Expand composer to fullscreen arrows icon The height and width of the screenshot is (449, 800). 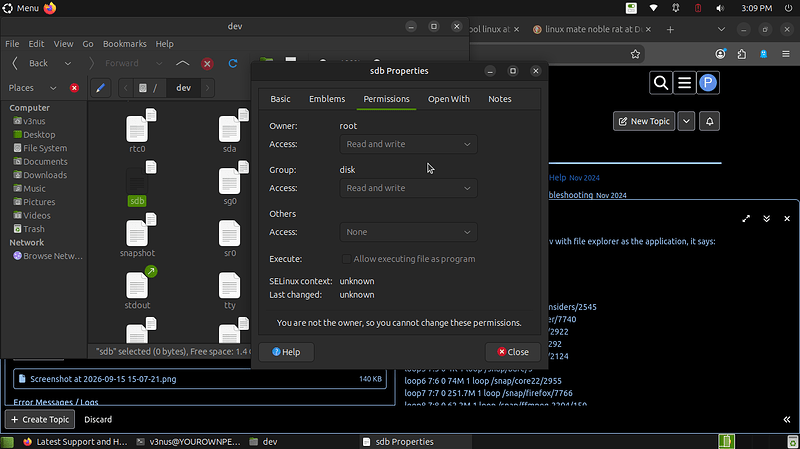(746, 218)
